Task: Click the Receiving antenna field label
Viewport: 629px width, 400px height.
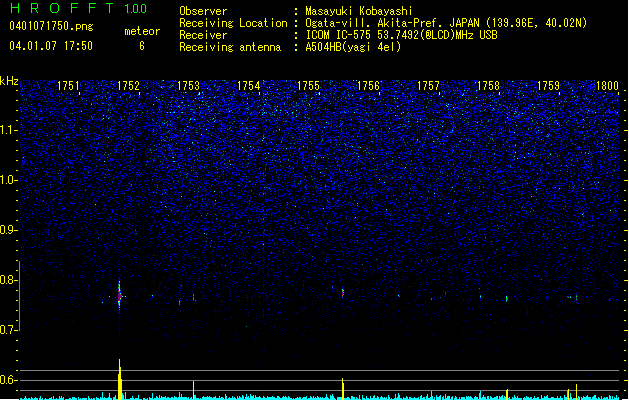Action: pyautogui.click(x=230, y=47)
